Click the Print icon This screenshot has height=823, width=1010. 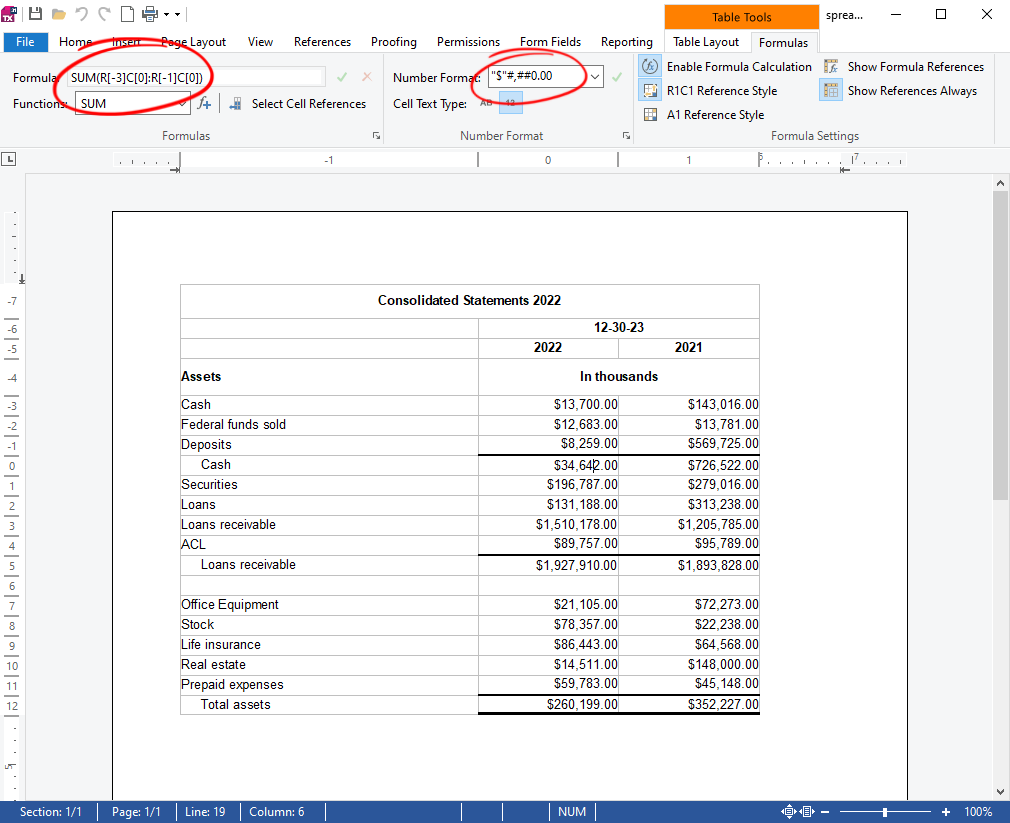tap(148, 14)
